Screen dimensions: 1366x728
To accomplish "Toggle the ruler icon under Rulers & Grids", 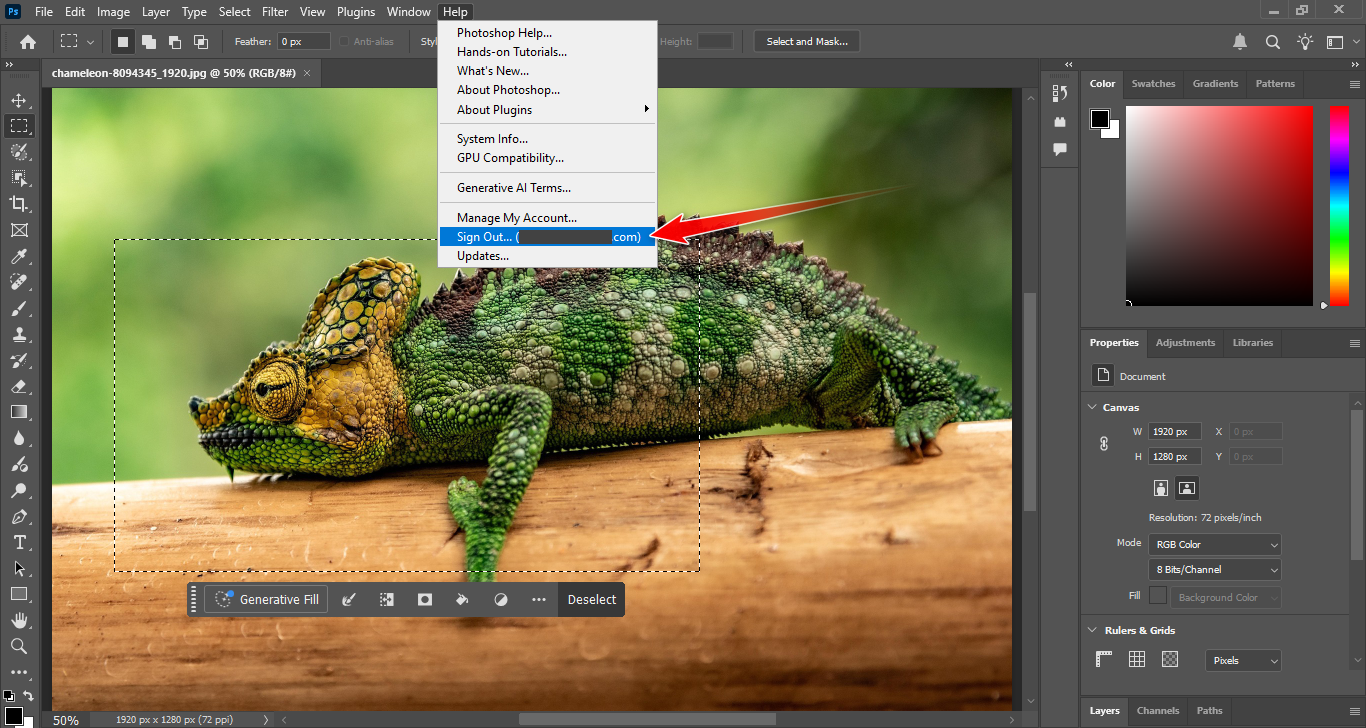I will 1104,659.
